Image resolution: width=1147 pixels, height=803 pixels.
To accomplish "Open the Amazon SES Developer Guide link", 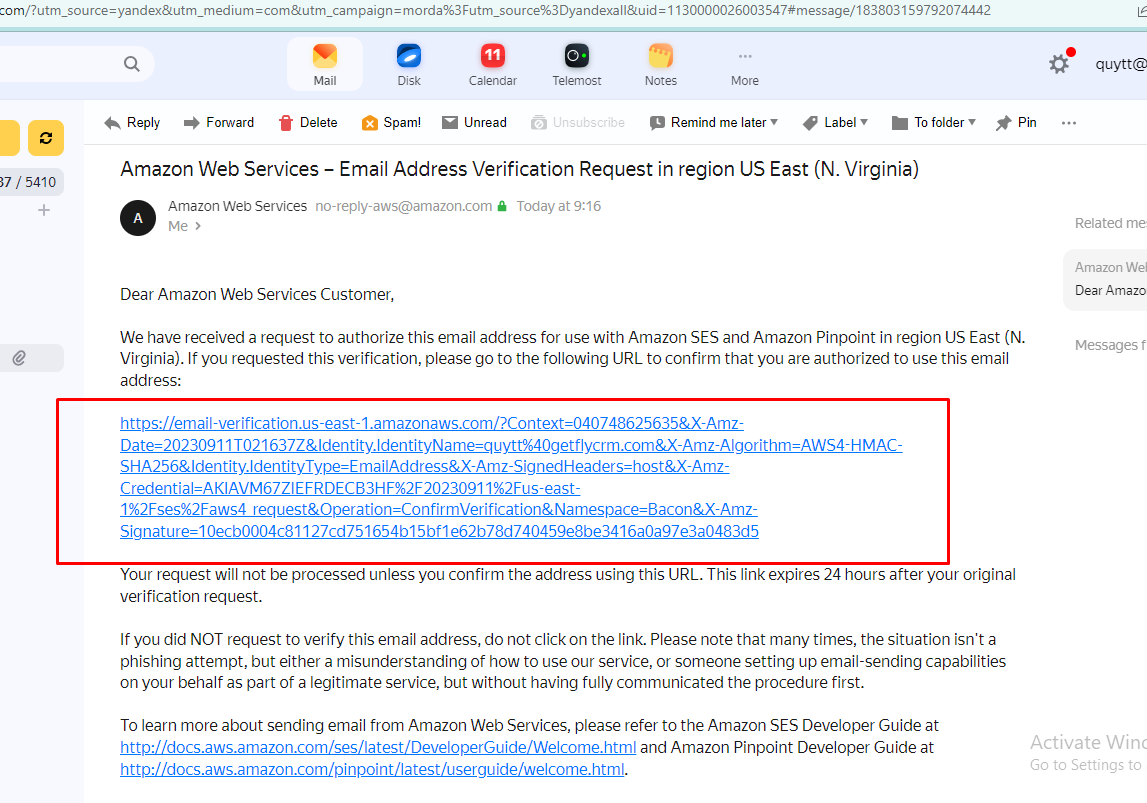I will [378, 747].
